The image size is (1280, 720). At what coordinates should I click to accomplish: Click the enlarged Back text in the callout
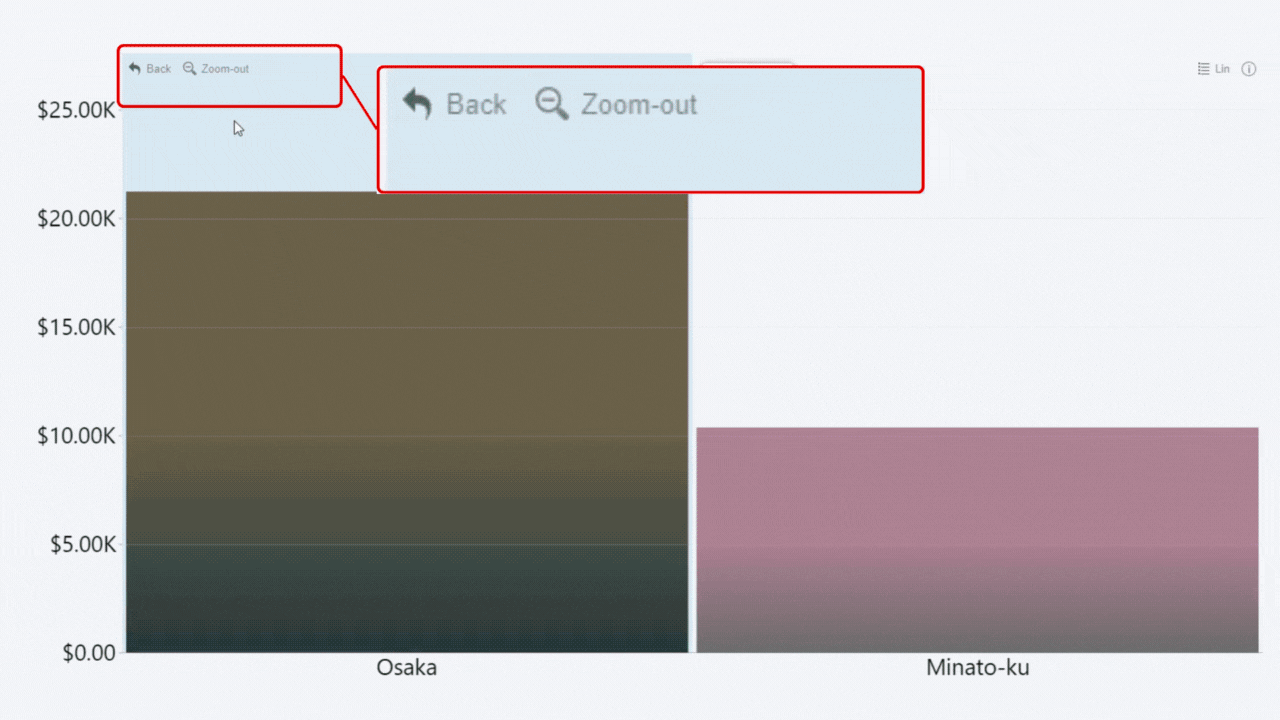(476, 104)
